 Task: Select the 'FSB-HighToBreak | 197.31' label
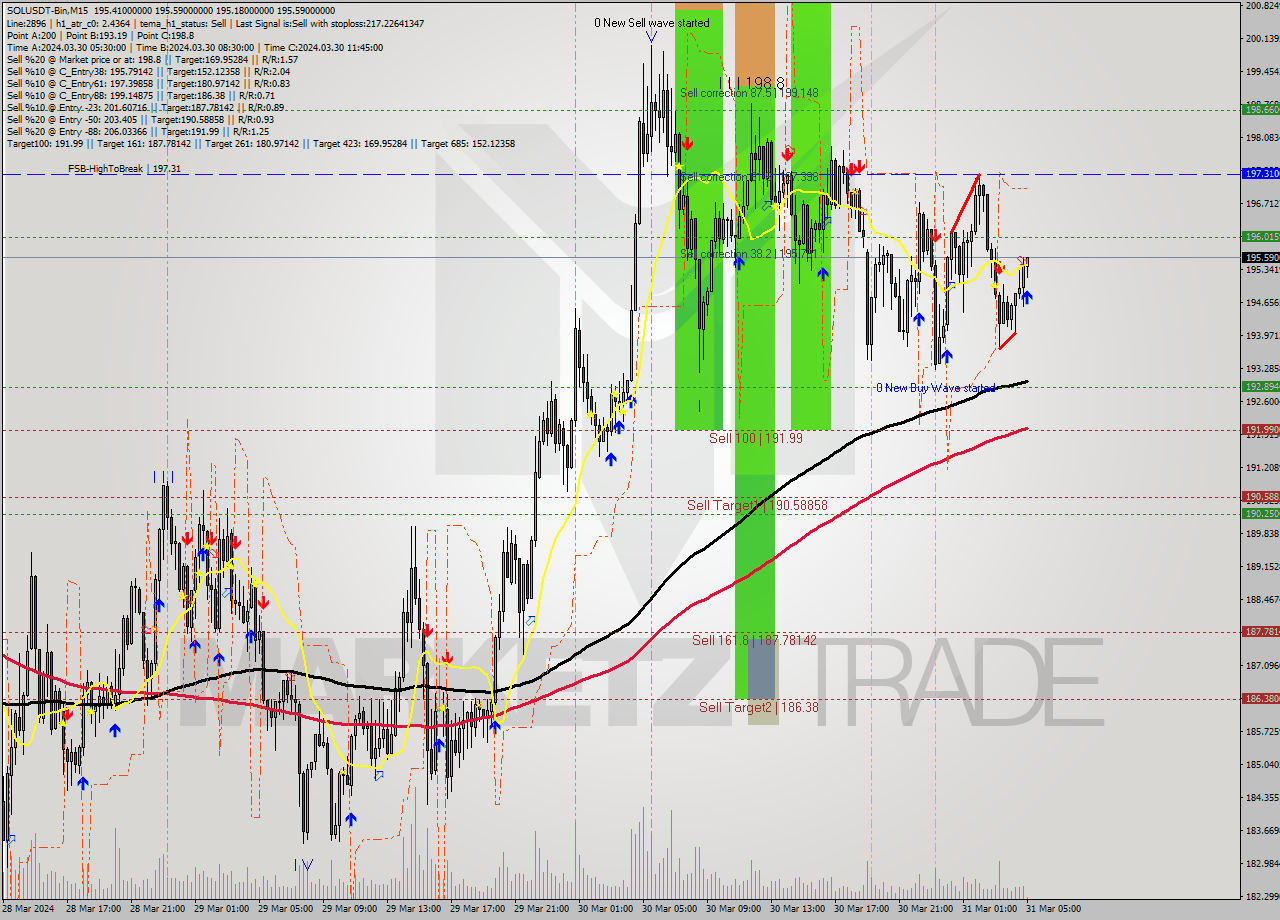[124, 169]
